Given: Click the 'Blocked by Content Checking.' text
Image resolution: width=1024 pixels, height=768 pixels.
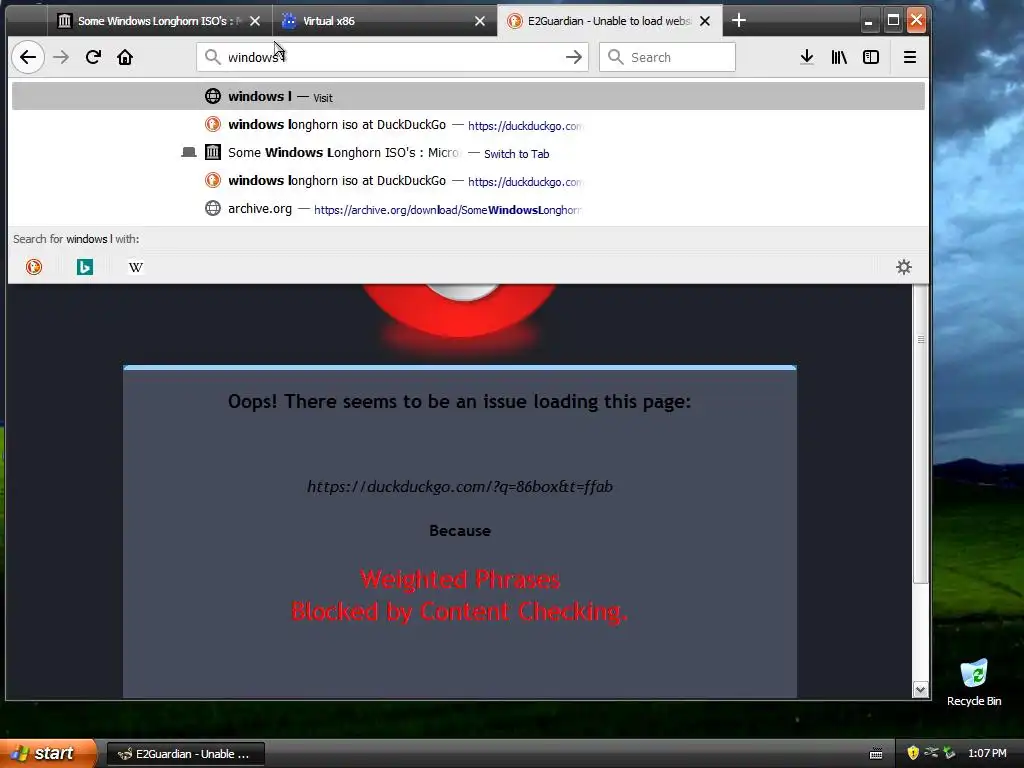Looking at the screenshot, I should click(459, 612).
